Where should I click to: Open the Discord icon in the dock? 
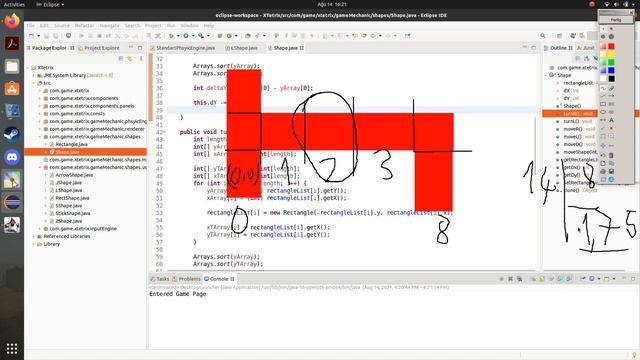(x=12, y=157)
